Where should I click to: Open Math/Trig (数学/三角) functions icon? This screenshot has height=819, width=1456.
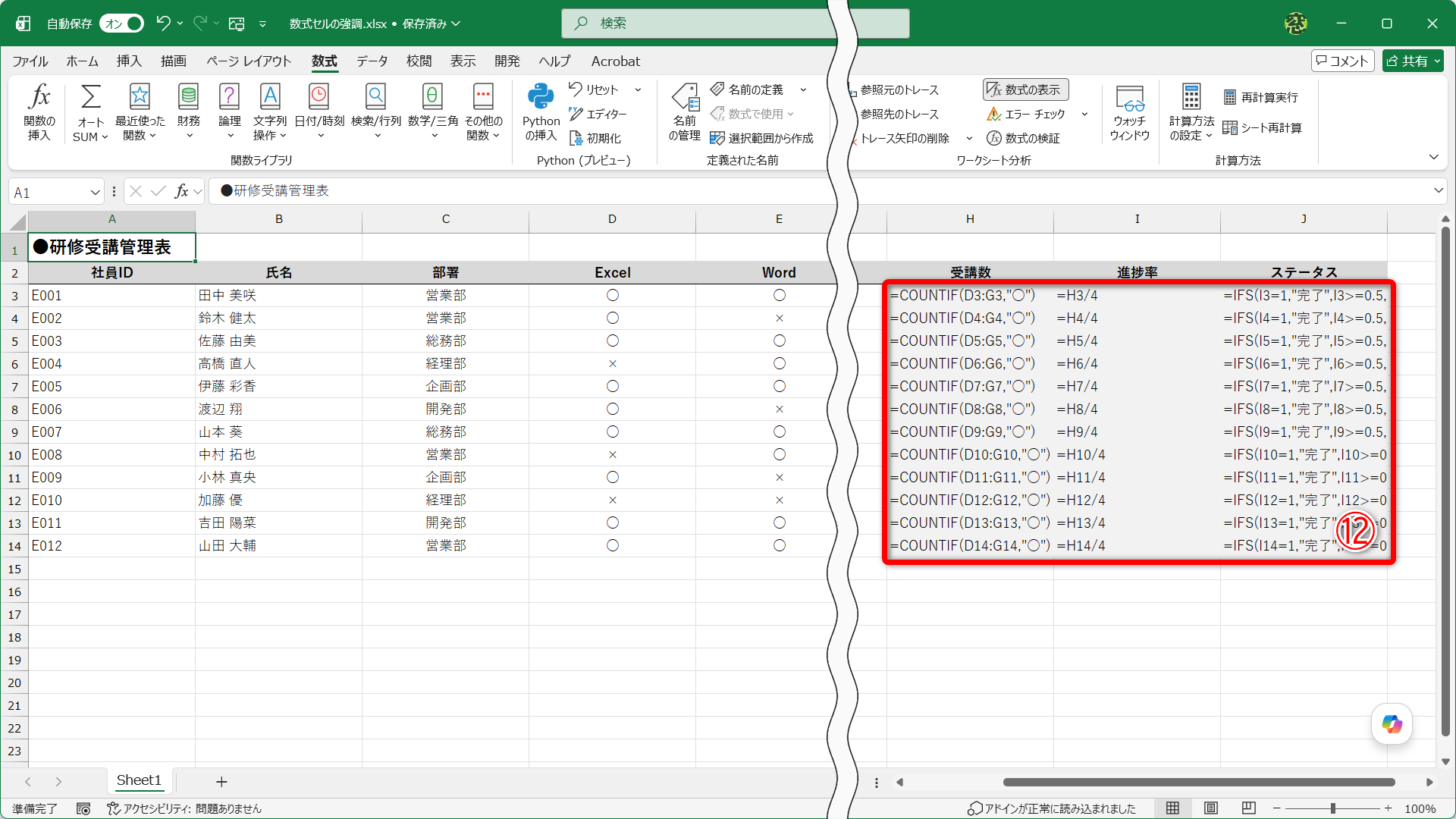click(433, 112)
